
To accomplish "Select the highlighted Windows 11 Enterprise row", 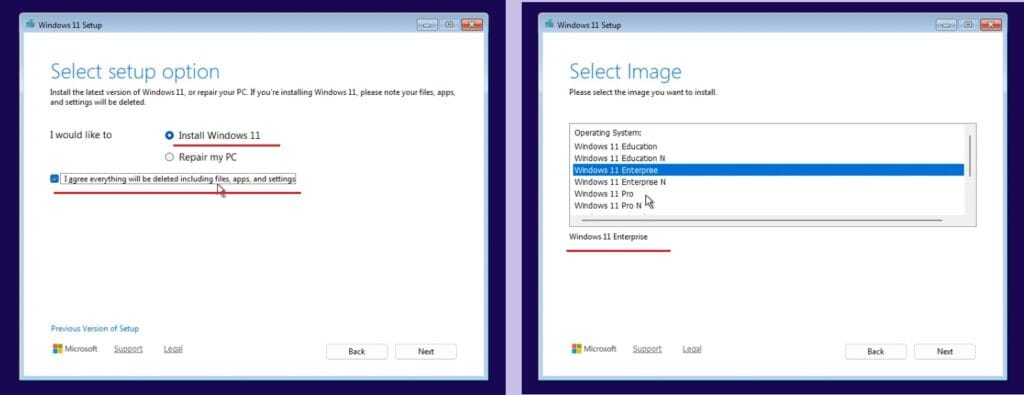I will [x=768, y=170].
